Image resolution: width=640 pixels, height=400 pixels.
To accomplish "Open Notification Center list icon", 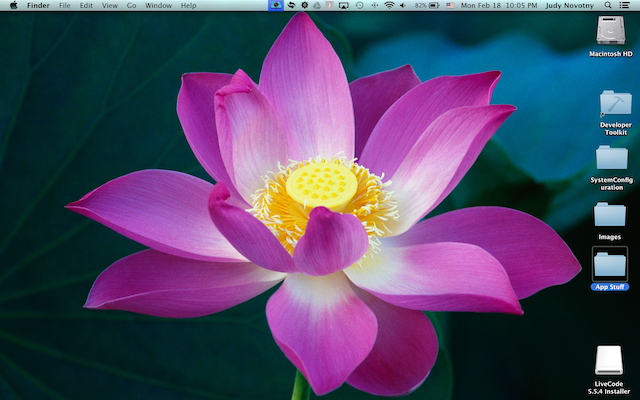I will click(x=624, y=5).
